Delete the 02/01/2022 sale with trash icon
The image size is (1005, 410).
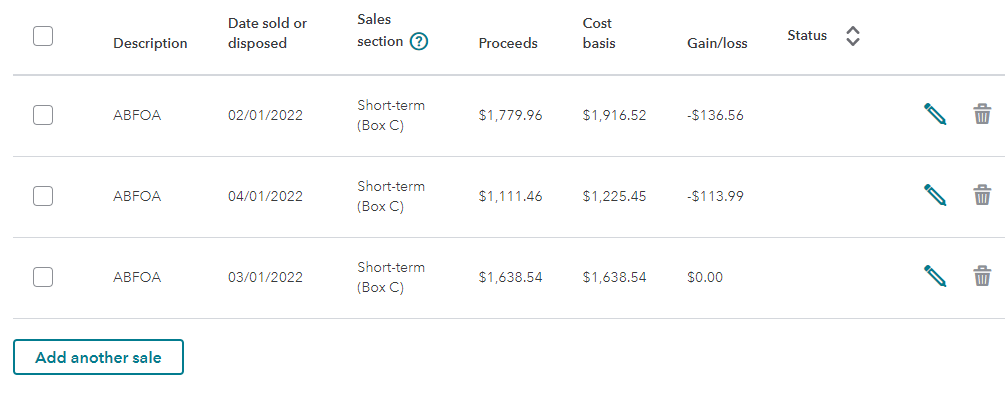tap(982, 114)
